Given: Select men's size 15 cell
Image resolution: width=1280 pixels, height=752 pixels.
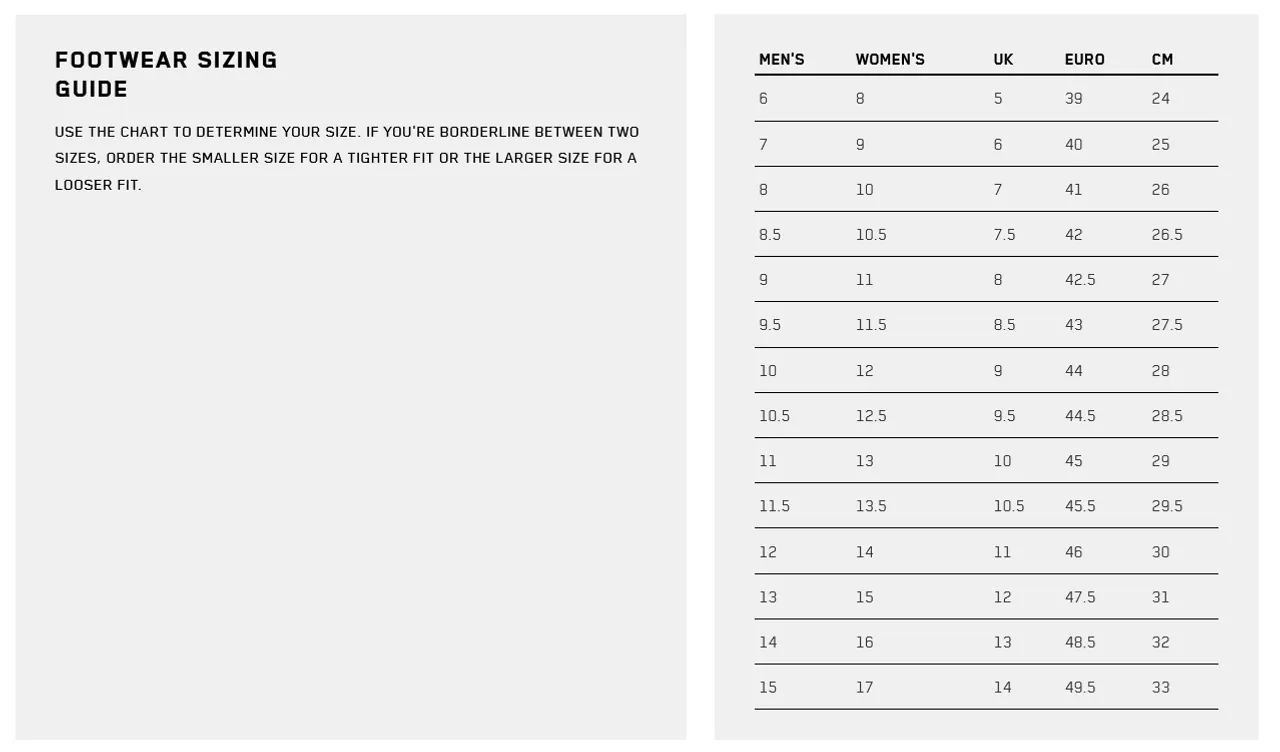Looking at the screenshot, I should tap(768, 688).
